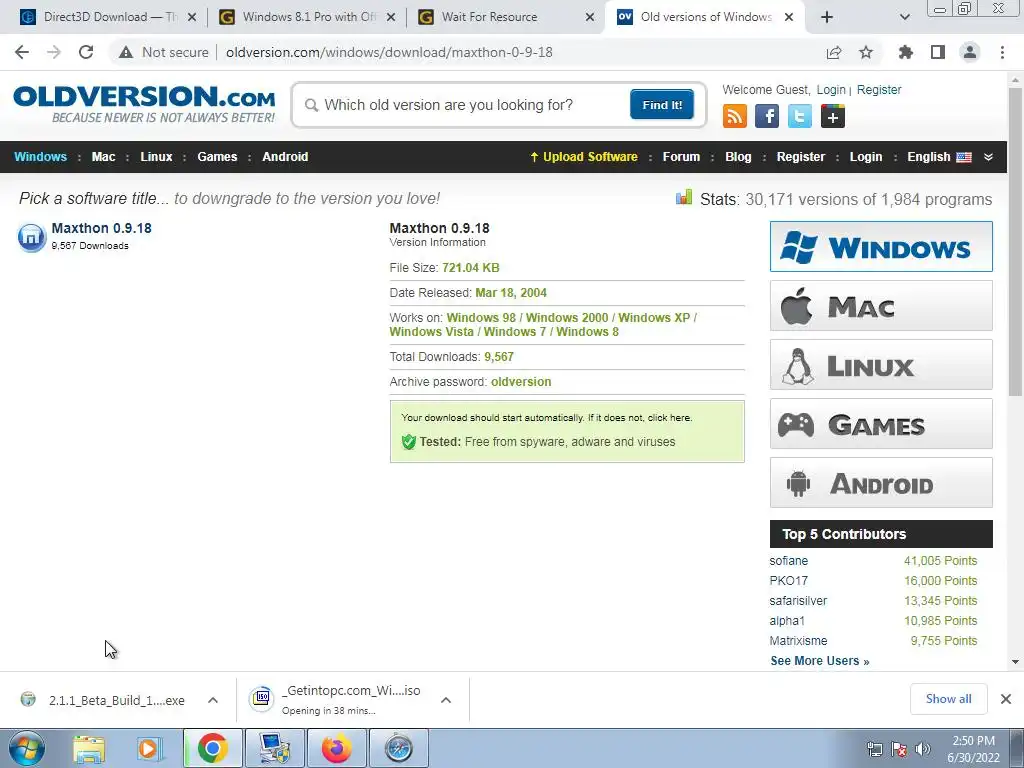Select Android in the navigation bar
Screen dimensions: 1024x768
[x=285, y=157]
